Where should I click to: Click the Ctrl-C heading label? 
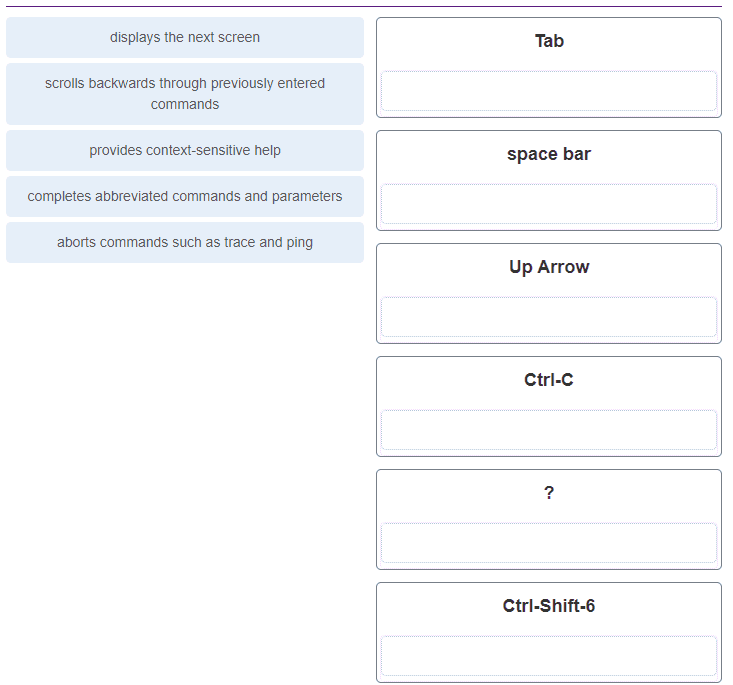pyautogui.click(x=549, y=380)
